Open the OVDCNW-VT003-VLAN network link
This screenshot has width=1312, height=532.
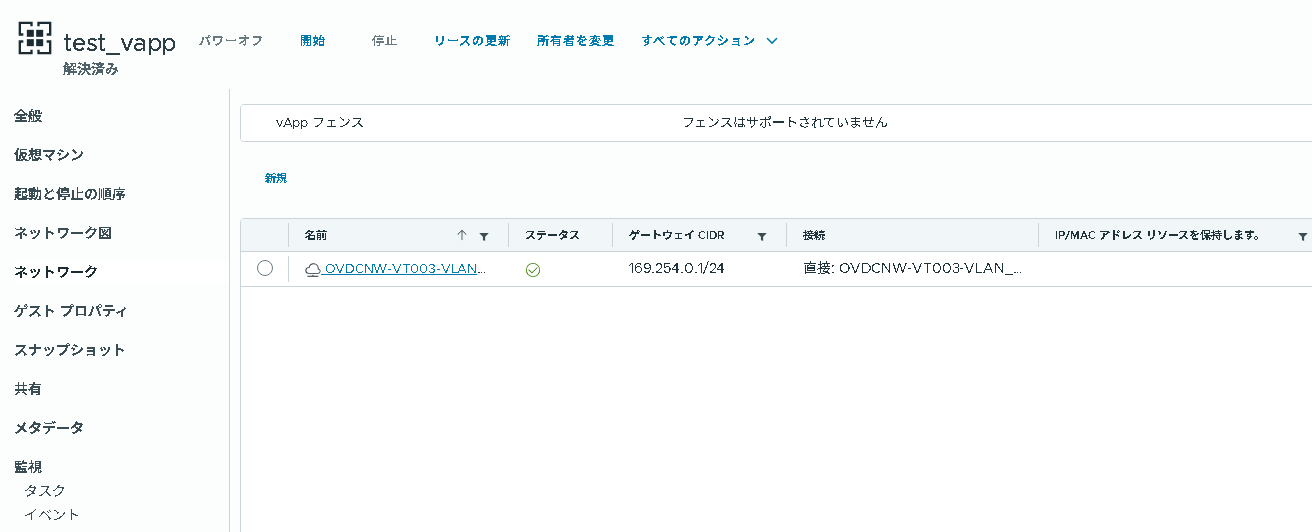[x=405, y=269]
